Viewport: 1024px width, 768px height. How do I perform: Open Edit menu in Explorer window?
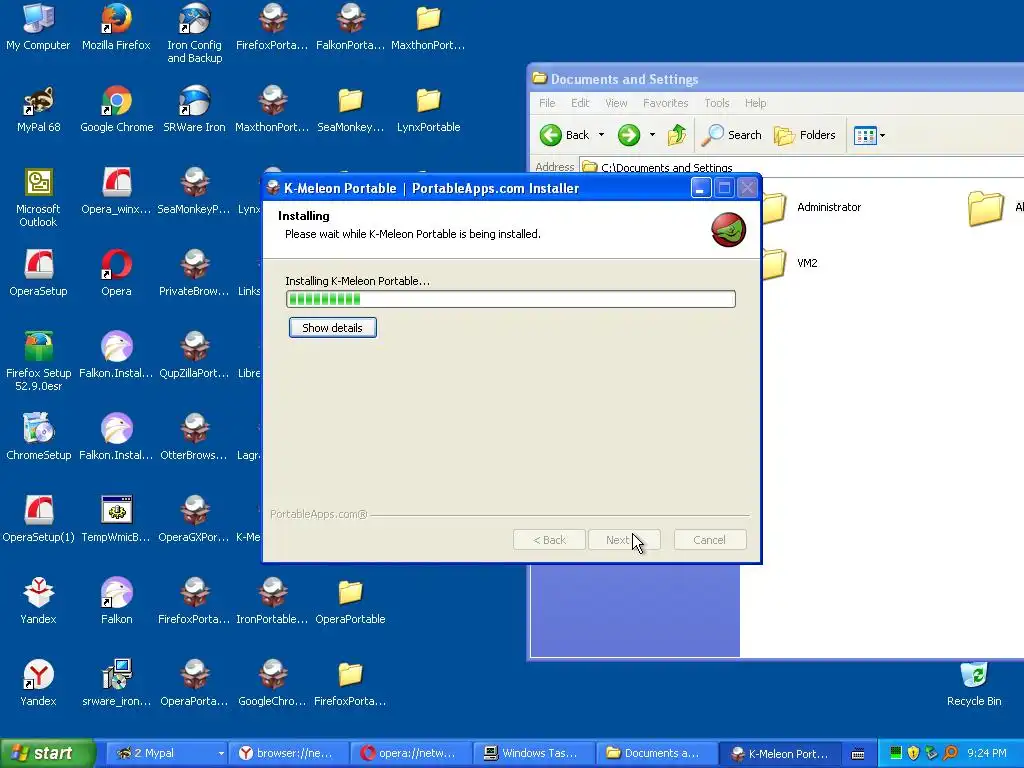tap(579, 103)
